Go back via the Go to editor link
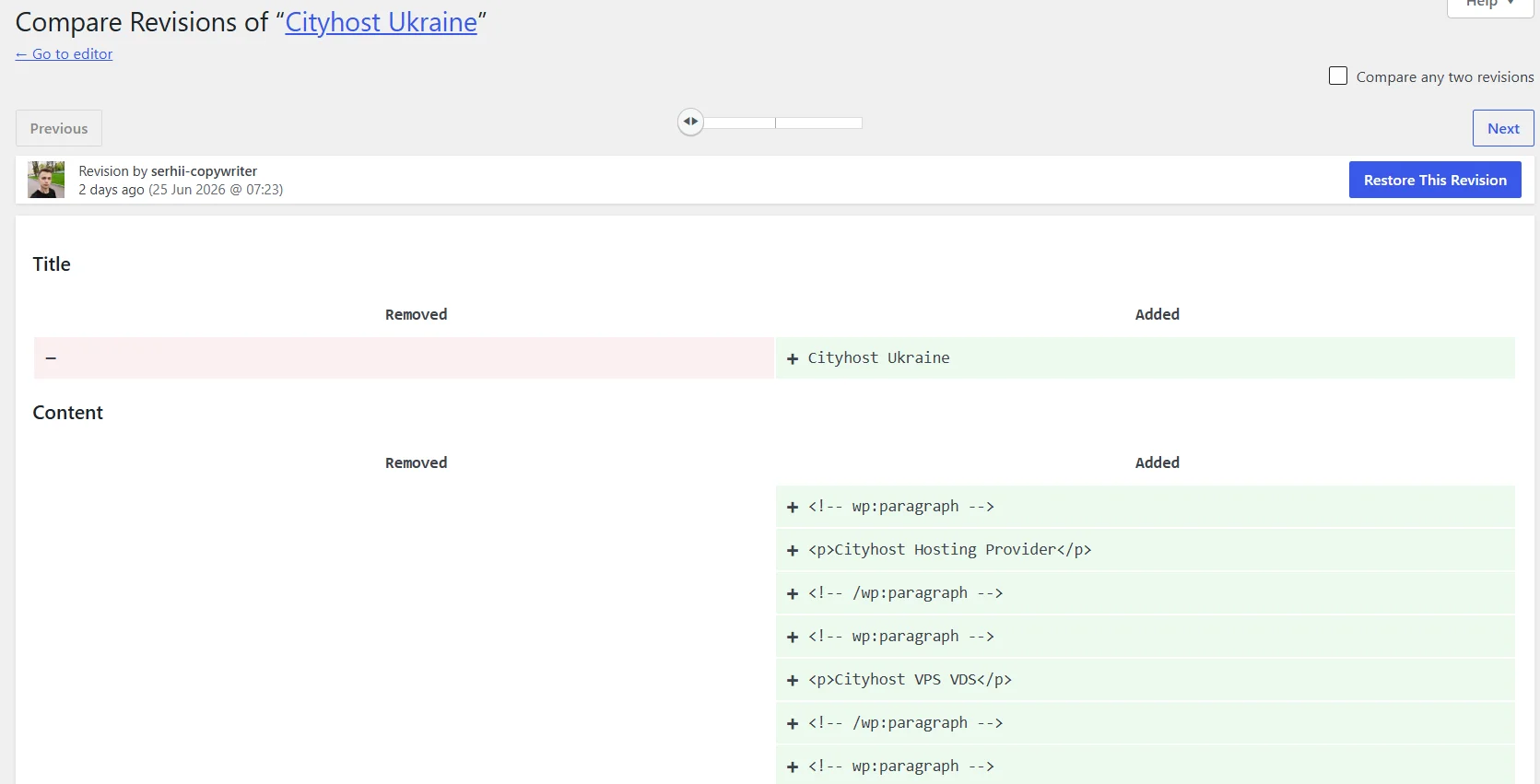The width and height of the screenshot is (1540, 784). (64, 54)
